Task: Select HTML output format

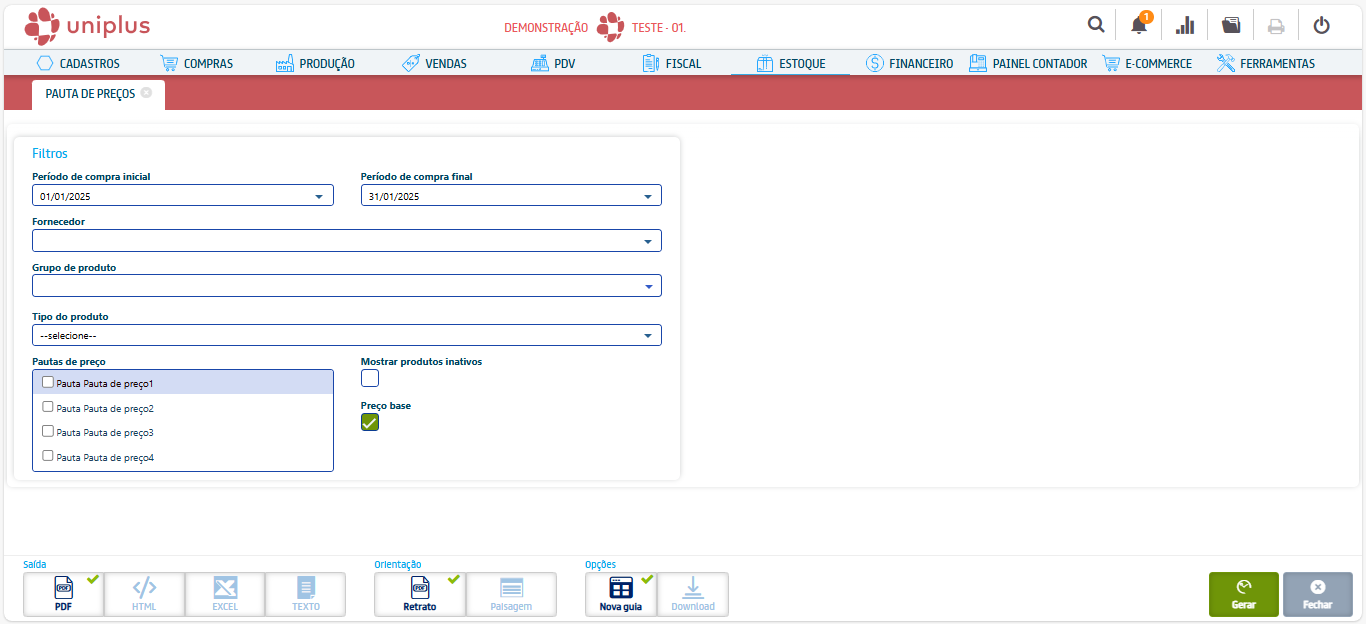Action: pos(144,594)
